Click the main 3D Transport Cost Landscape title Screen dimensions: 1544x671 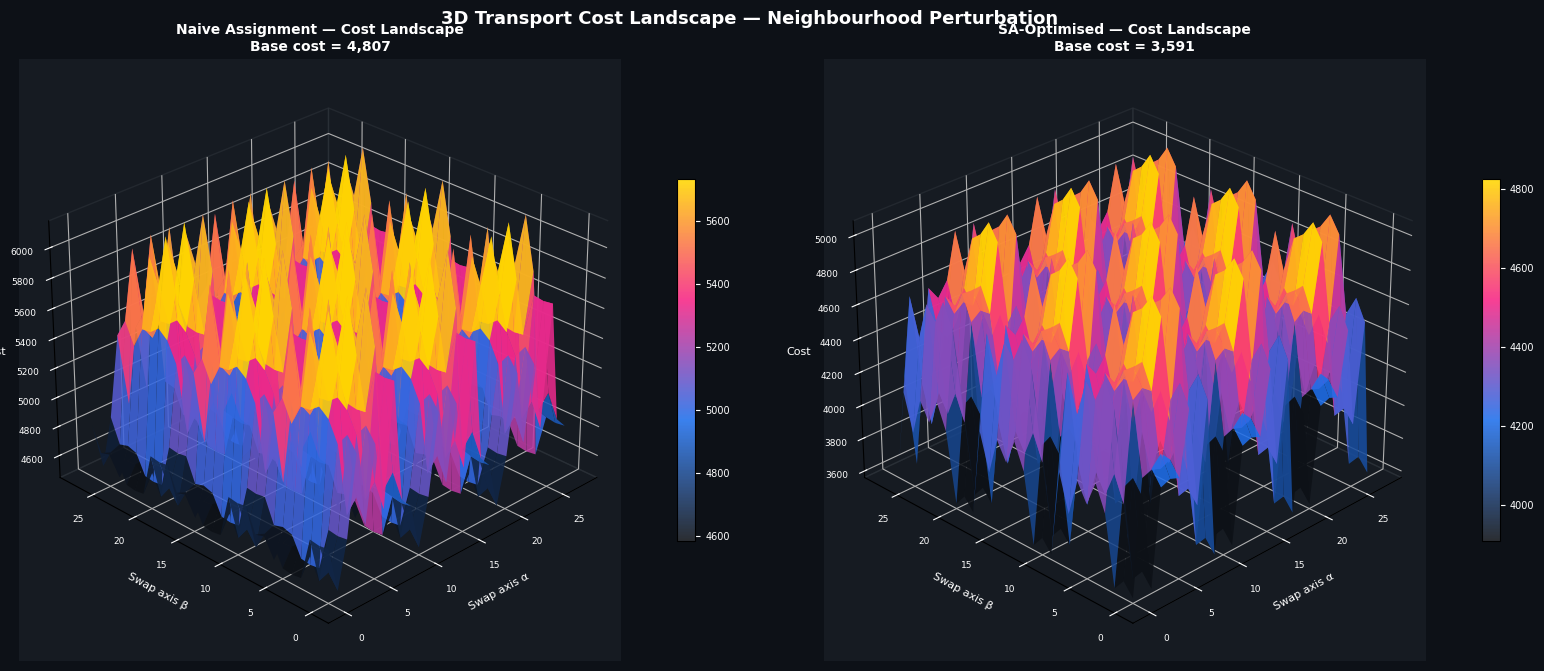point(748,18)
